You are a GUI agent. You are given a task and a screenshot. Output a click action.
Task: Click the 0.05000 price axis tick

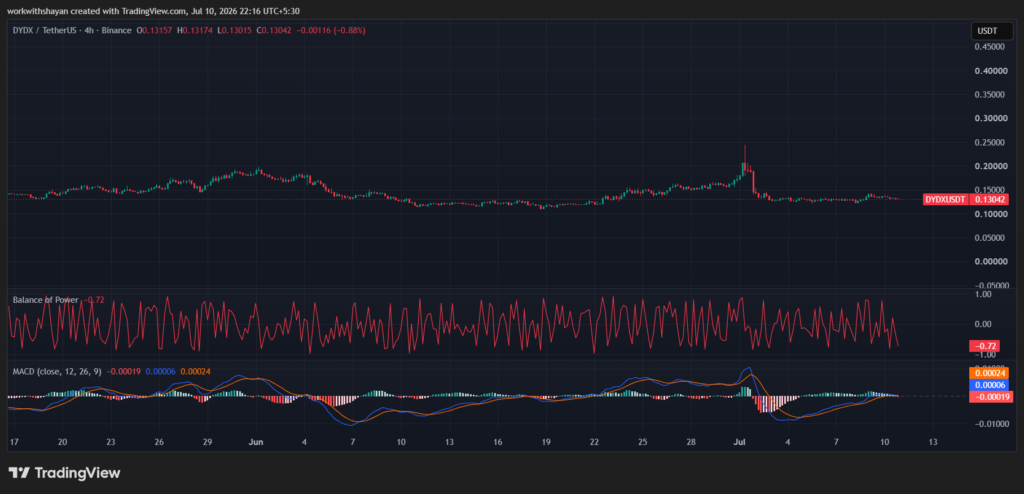tap(990, 238)
